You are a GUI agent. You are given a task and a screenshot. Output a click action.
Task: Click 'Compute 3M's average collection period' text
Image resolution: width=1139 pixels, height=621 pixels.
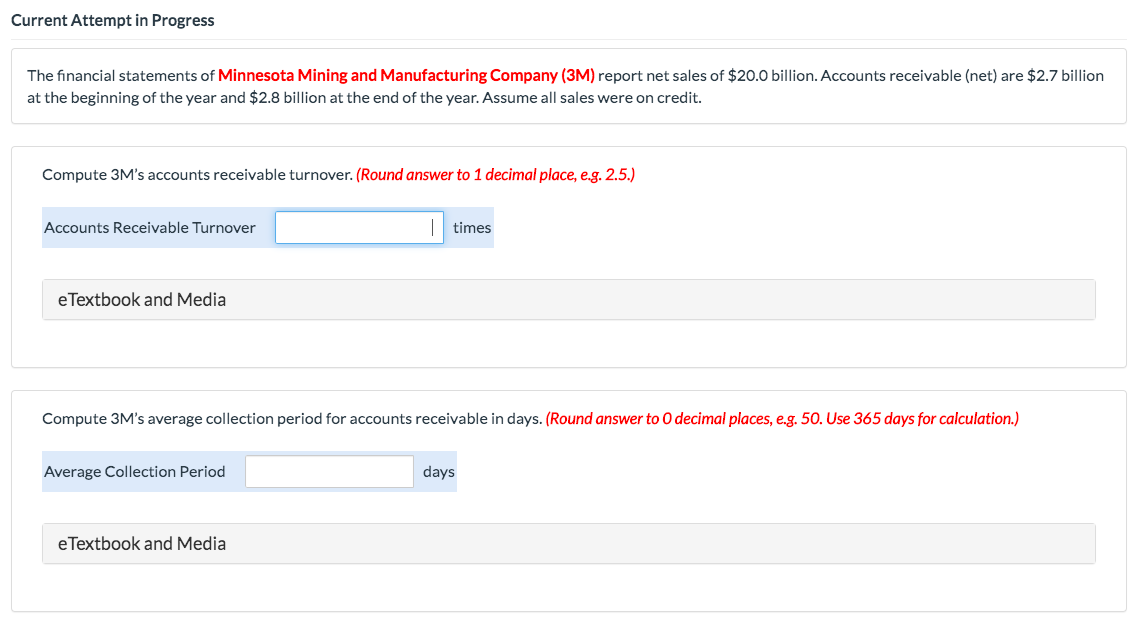coord(292,418)
